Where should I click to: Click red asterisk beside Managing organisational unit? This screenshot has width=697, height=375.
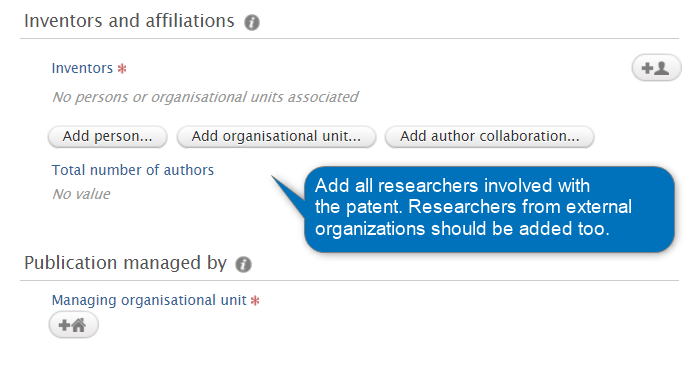click(x=255, y=301)
